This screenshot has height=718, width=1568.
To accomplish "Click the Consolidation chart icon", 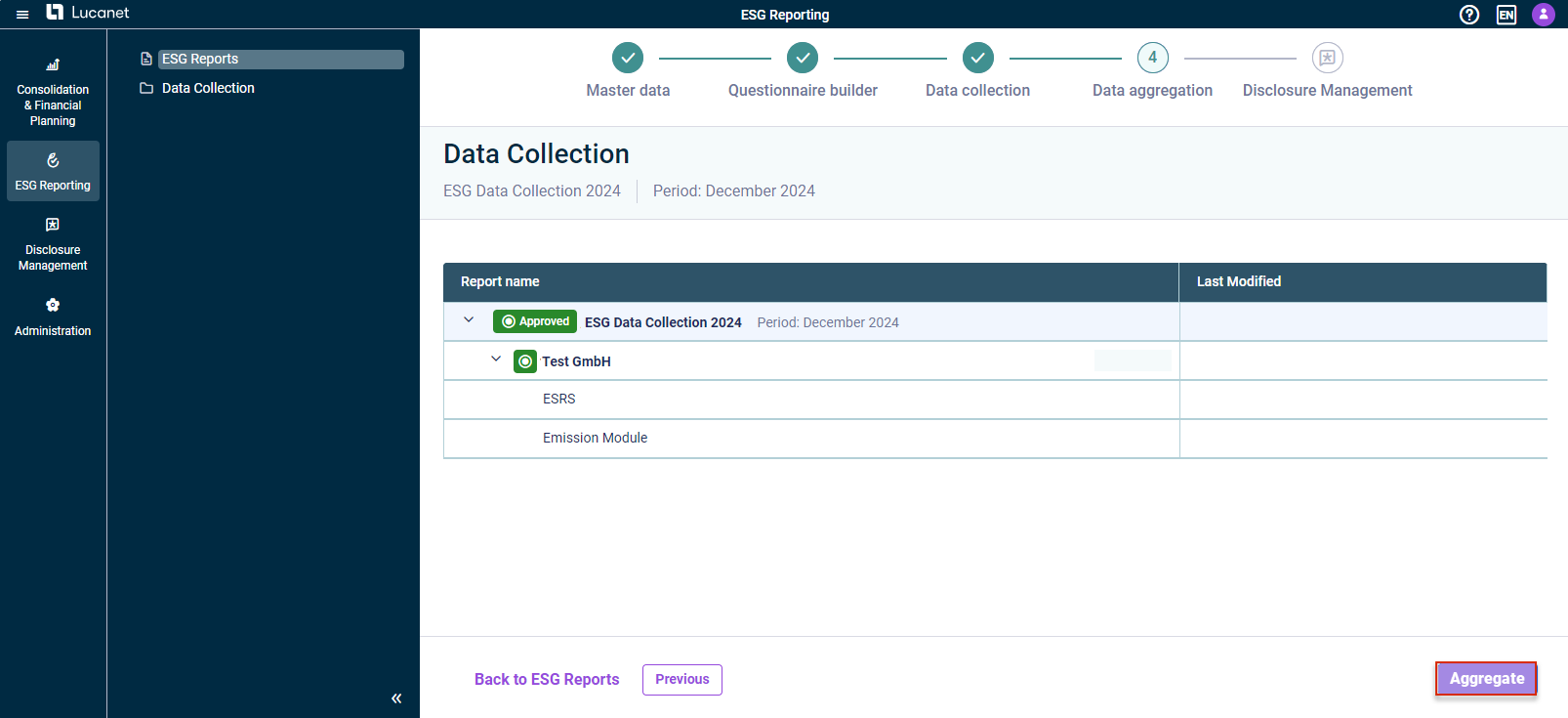I will pyautogui.click(x=53, y=64).
